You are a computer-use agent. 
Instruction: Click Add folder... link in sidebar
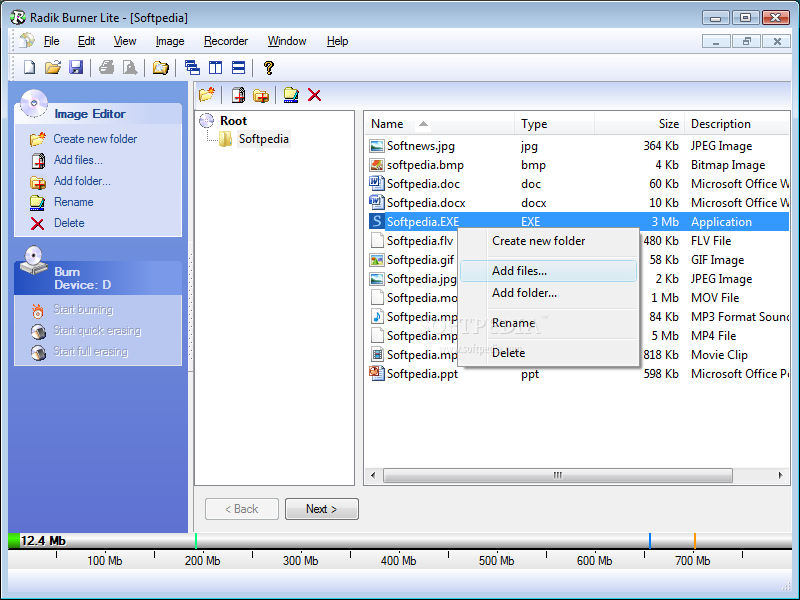click(x=82, y=181)
